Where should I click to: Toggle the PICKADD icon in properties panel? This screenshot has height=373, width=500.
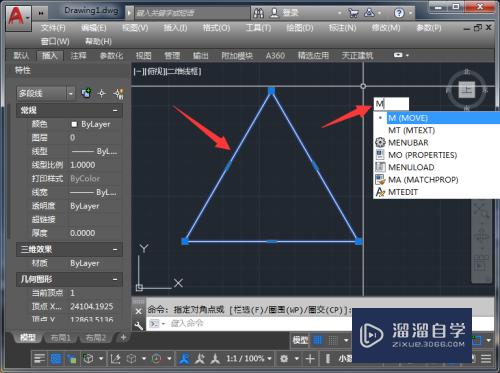(x=86, y=93)
